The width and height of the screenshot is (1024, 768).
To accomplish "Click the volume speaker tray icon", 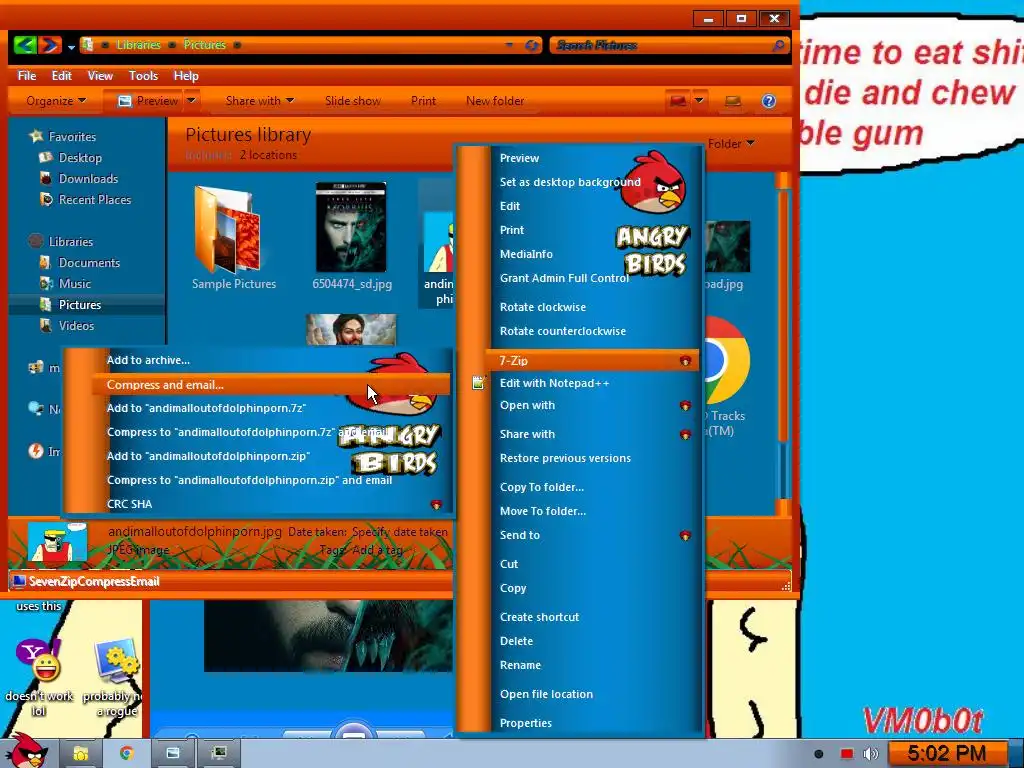I will (x=871, y=754).
